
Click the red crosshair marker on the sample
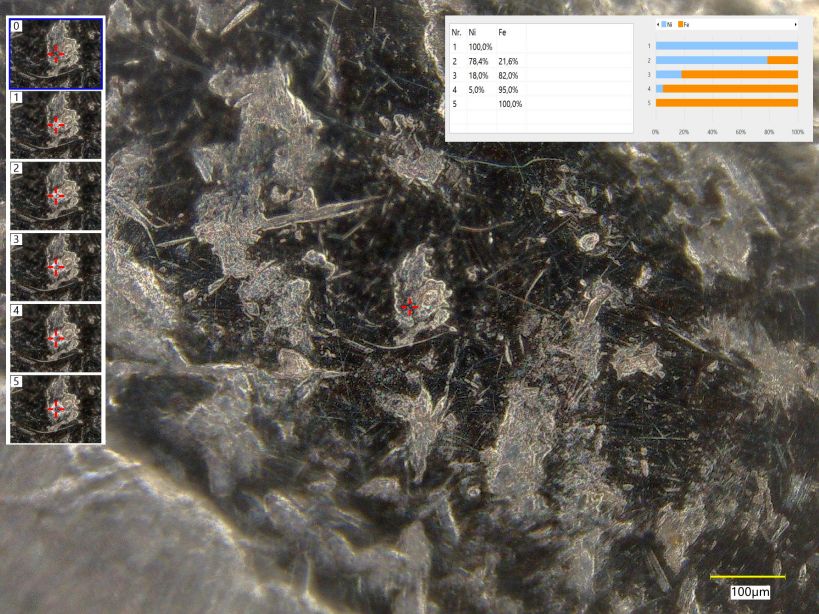[409, 307]
